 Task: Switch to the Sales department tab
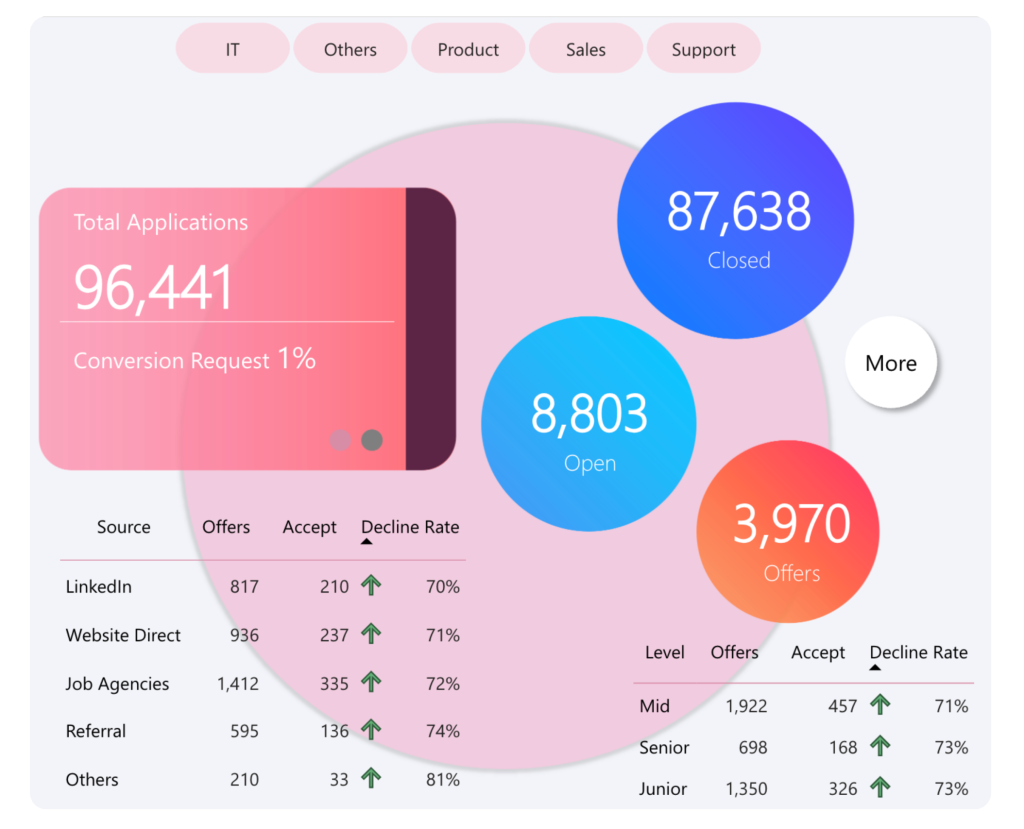click(585, 49)
